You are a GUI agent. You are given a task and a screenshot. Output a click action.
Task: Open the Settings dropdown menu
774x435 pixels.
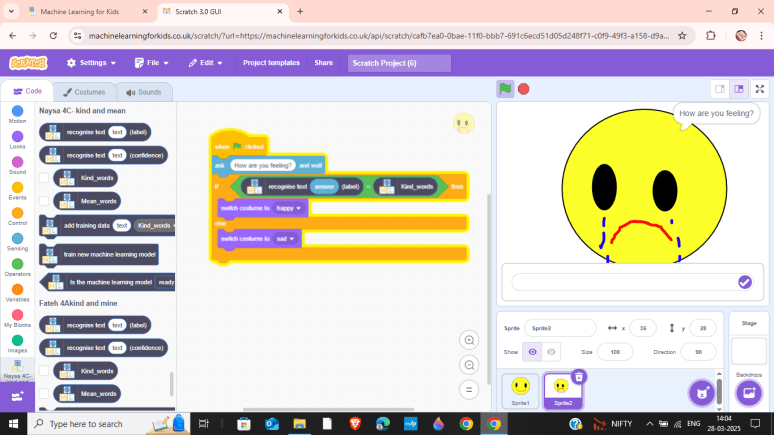tap(91, 62)
